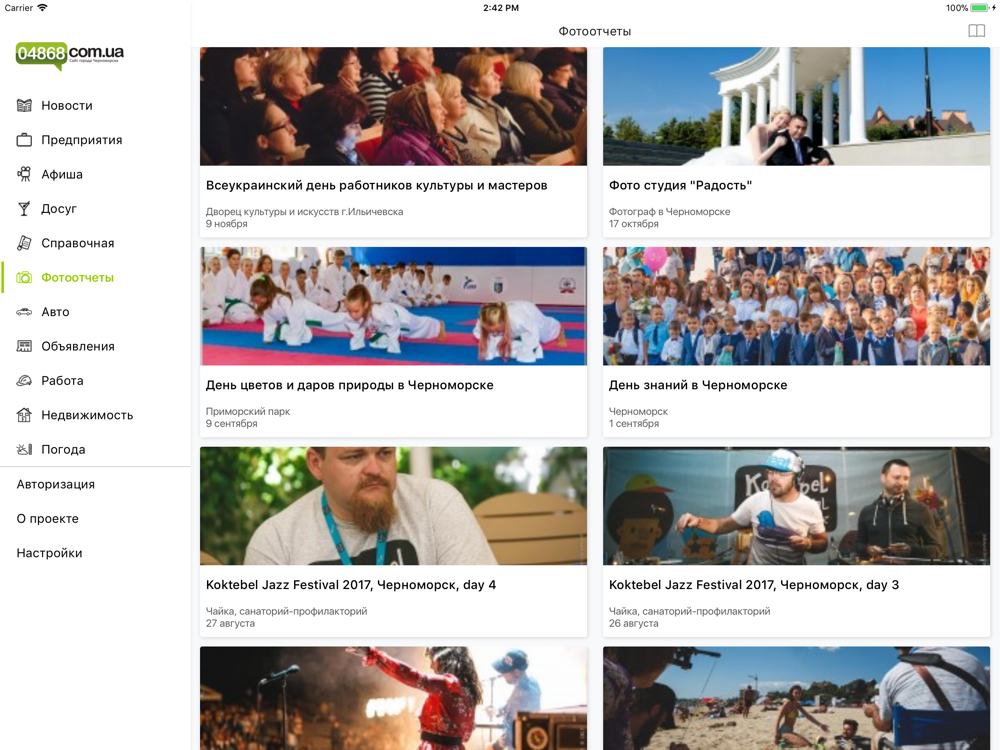The height and width of the screenshot is (750, 1000).
Task: Select the Авто car icon
Action: [x=24, y=312]
